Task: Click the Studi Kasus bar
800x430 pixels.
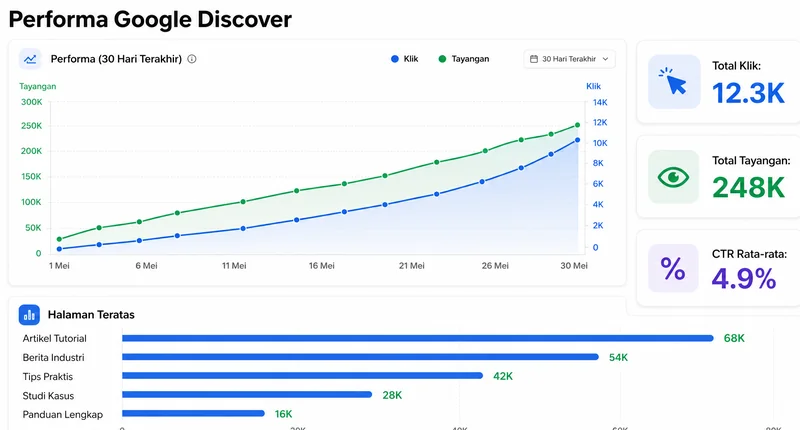Action: point(247,395)
